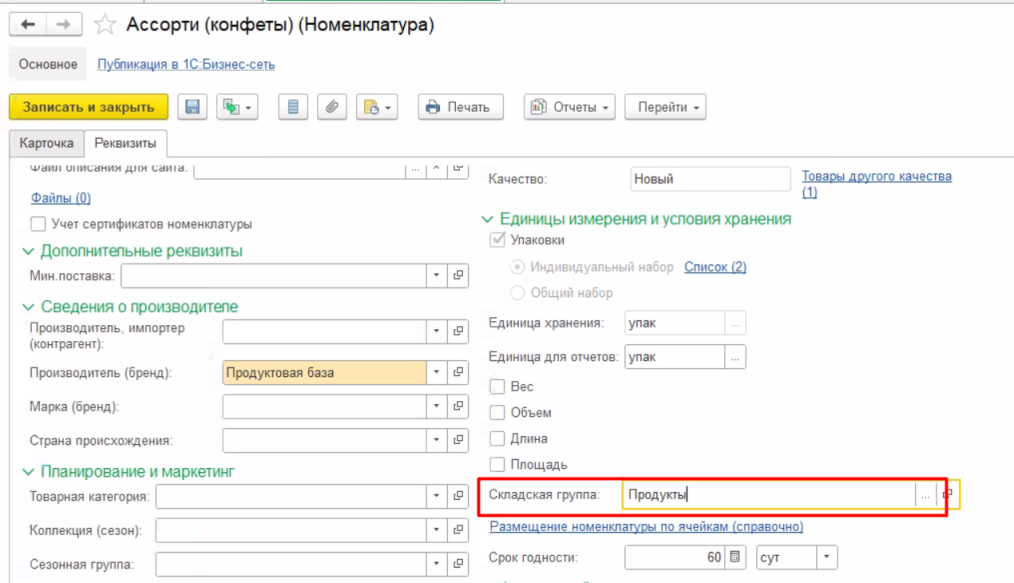Image resolution: width=1014 pixels, height=583 pixels.
Task: Select the Общий набор radio button
Action: pyautogui.click(x=517, y=293)
